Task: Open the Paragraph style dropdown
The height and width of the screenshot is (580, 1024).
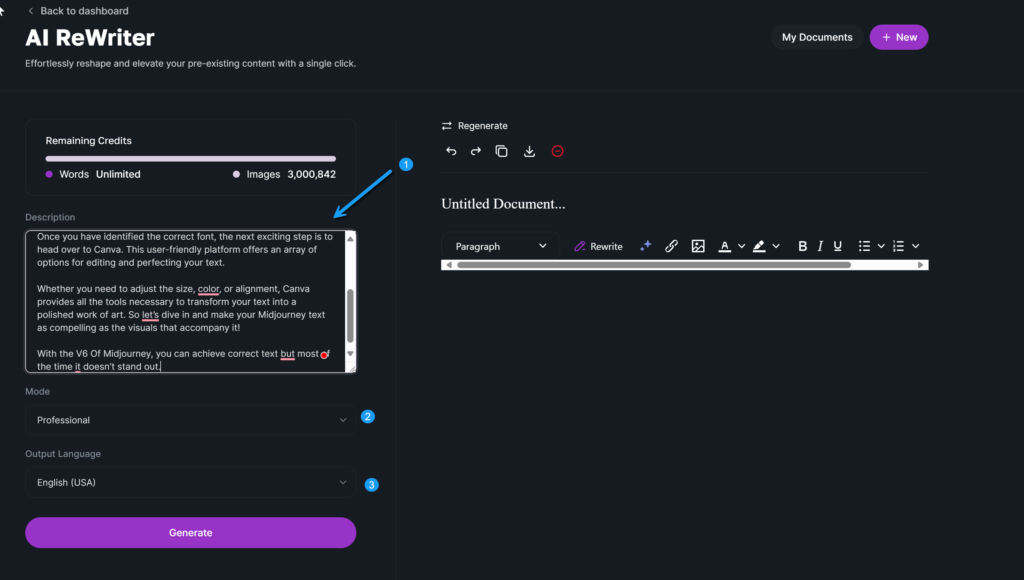Action: tap(500, 246)
